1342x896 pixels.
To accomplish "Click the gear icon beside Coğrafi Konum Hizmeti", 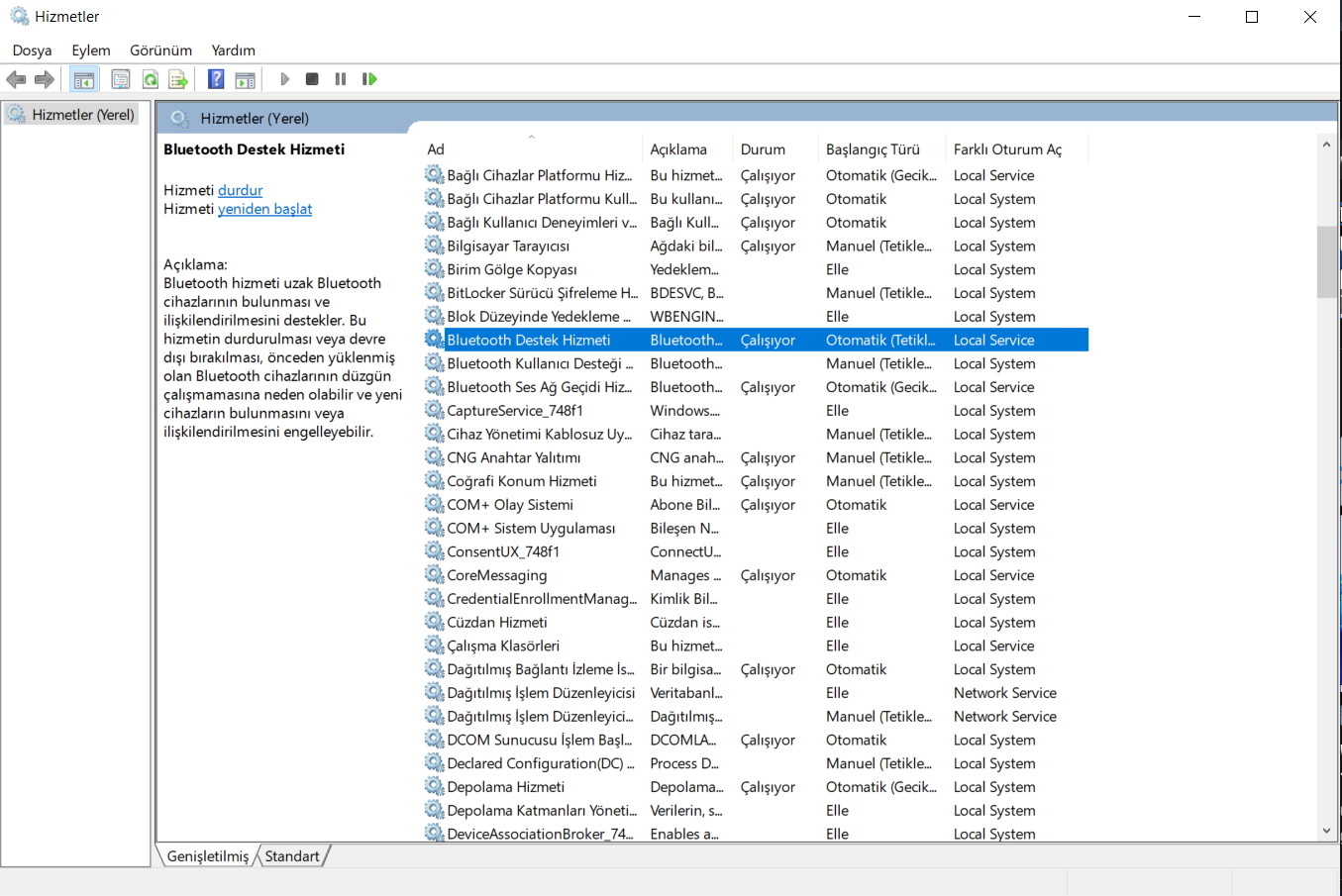I will (x=434, y=481).
